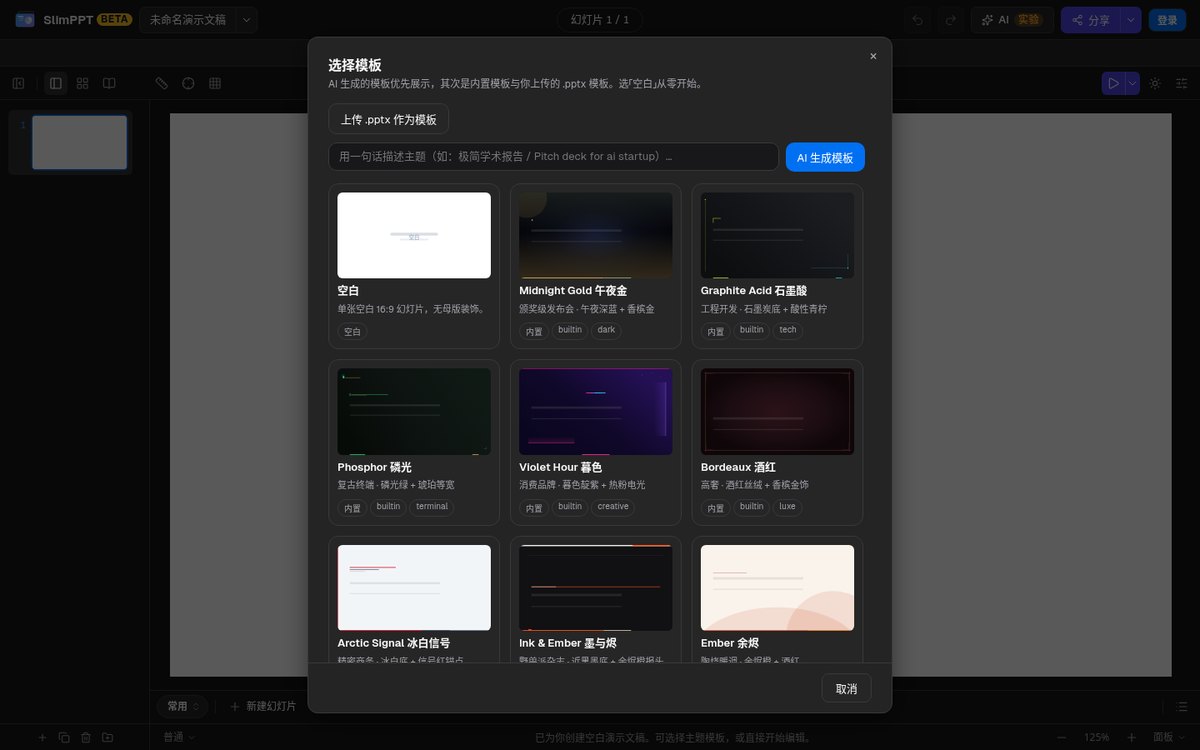Expand the slideshow play options arrow
This screenshot has width=1200, height=750.
point(1133,83)
